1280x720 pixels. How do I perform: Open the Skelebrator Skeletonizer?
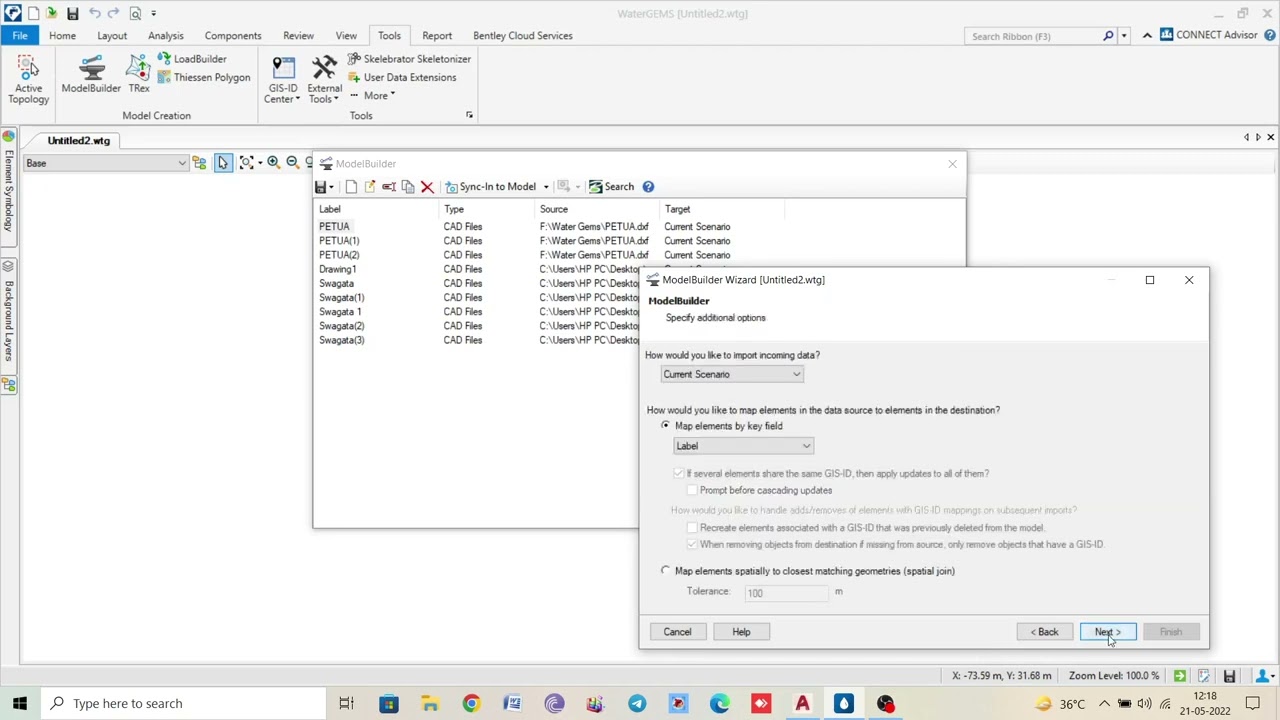click(409, 59)
